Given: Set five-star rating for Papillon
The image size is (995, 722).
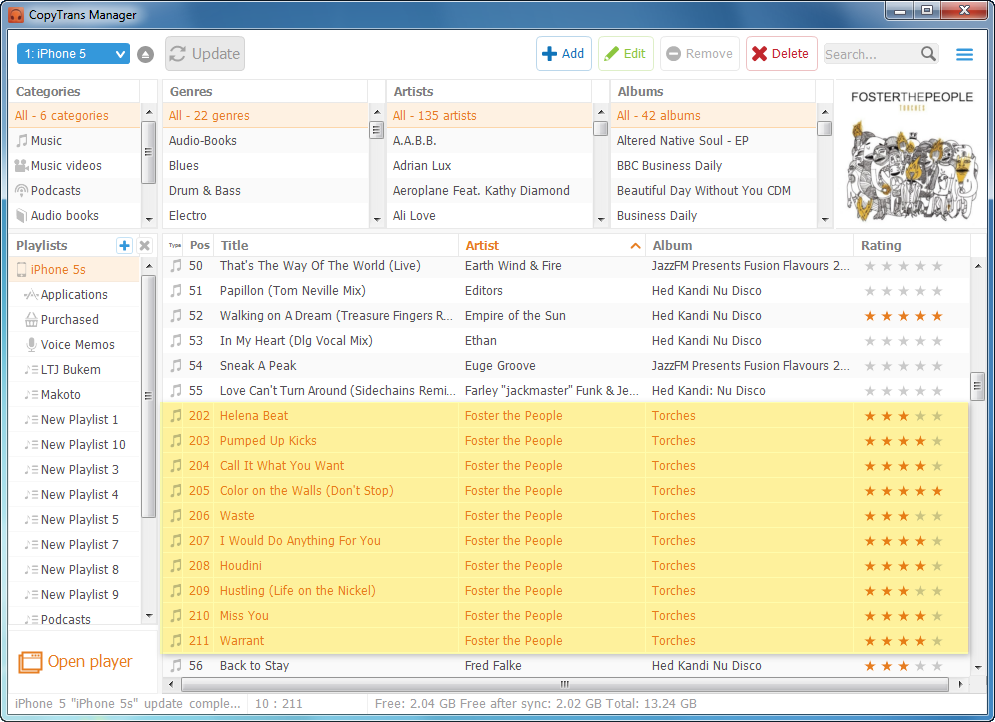Looking at the screenshot, I should point(937,291).
